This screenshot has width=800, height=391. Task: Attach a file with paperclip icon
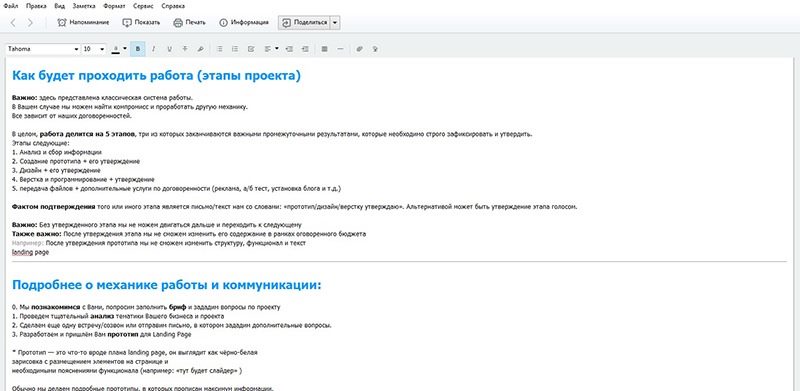pyautogui.click(x=359, y=49)
